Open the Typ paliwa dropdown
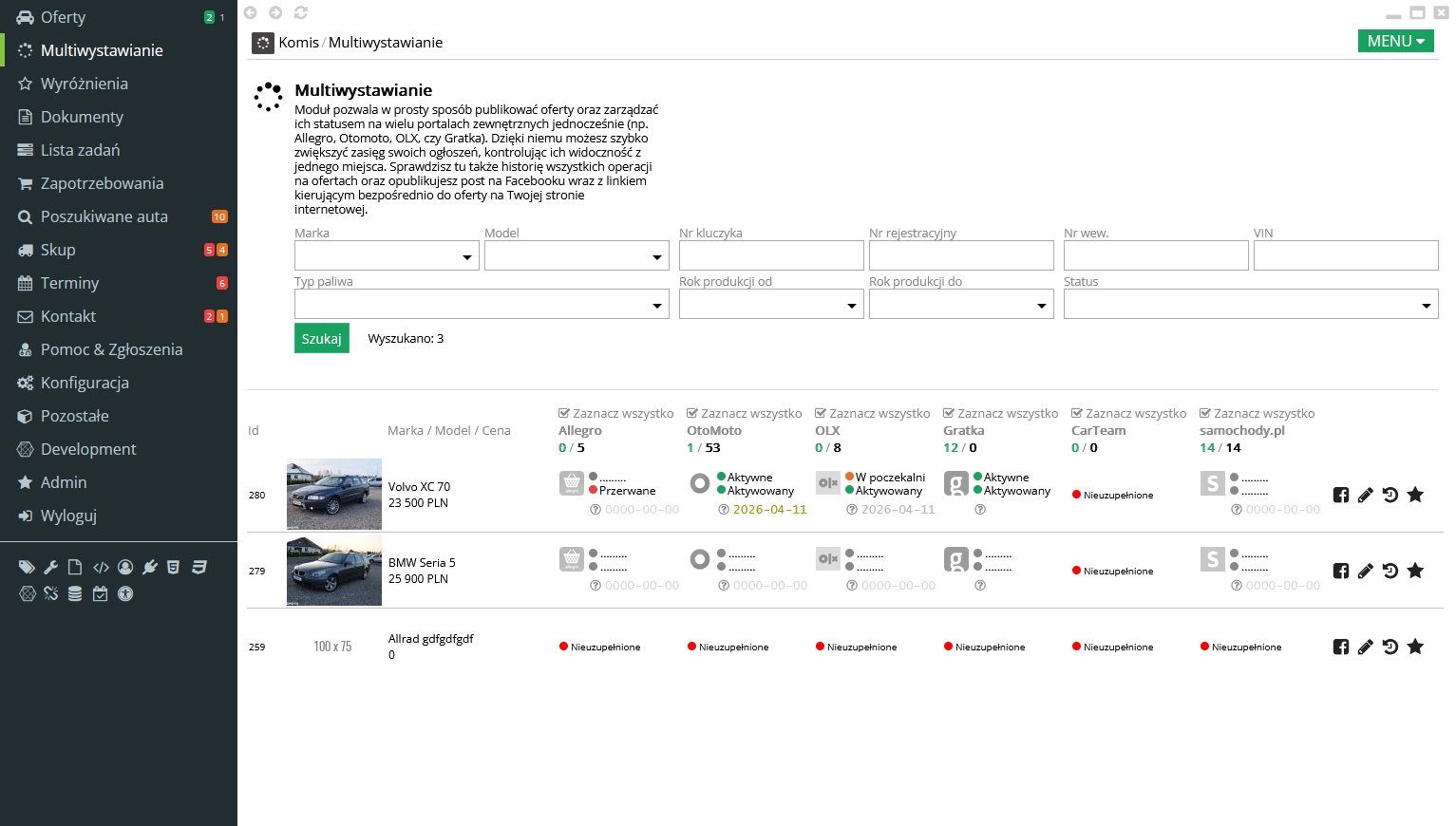This screenshot has height=826, width=1456. click(x=482, y=305)
